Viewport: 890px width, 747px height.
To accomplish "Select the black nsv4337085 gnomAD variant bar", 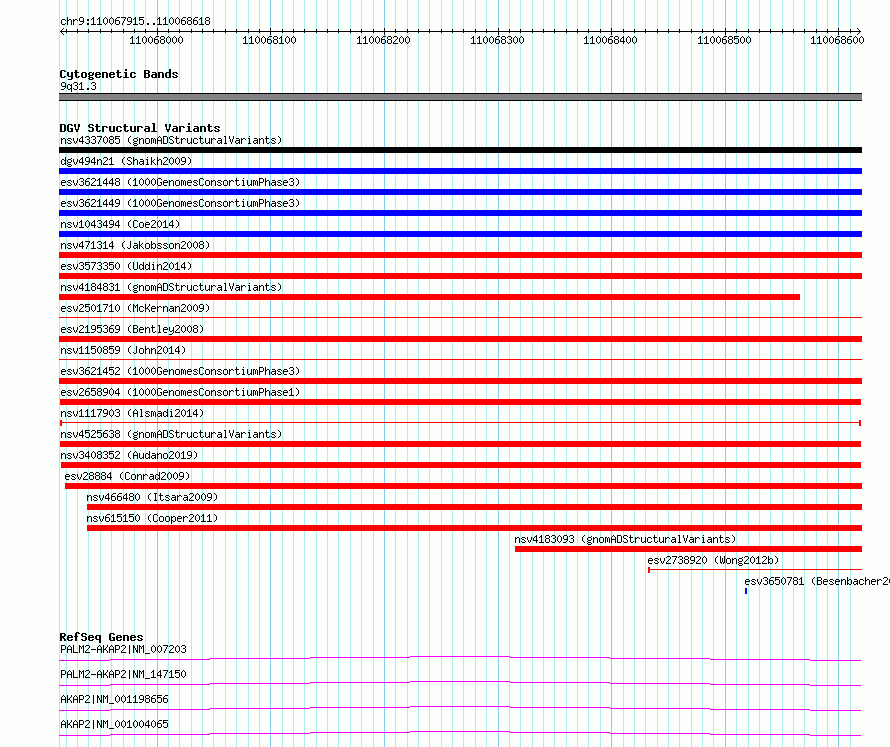I will 460,150.
